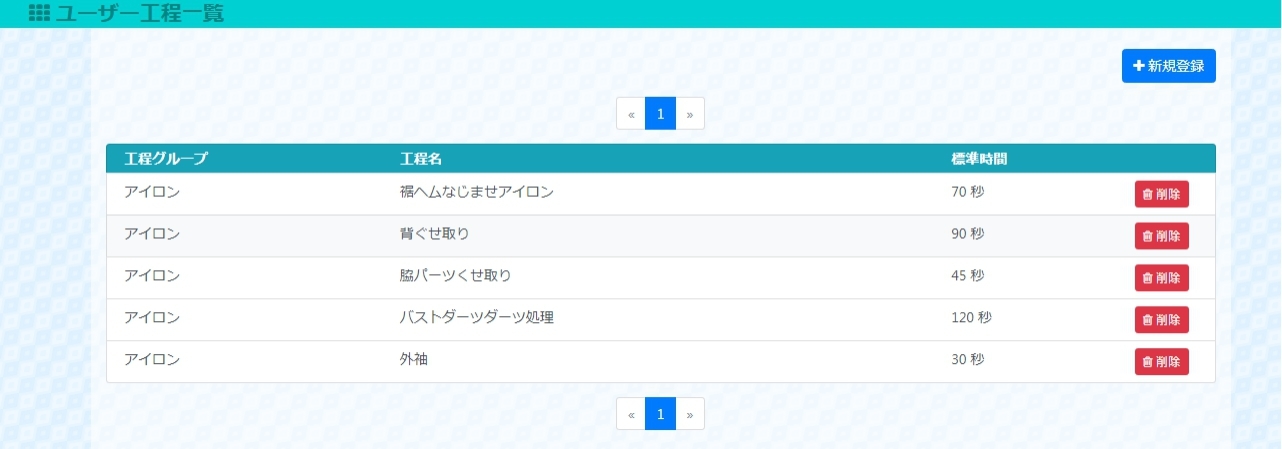Go to next page in bottom pagination
The width and height of the screenshot is (1282, 449).
[x=690, y=413]
